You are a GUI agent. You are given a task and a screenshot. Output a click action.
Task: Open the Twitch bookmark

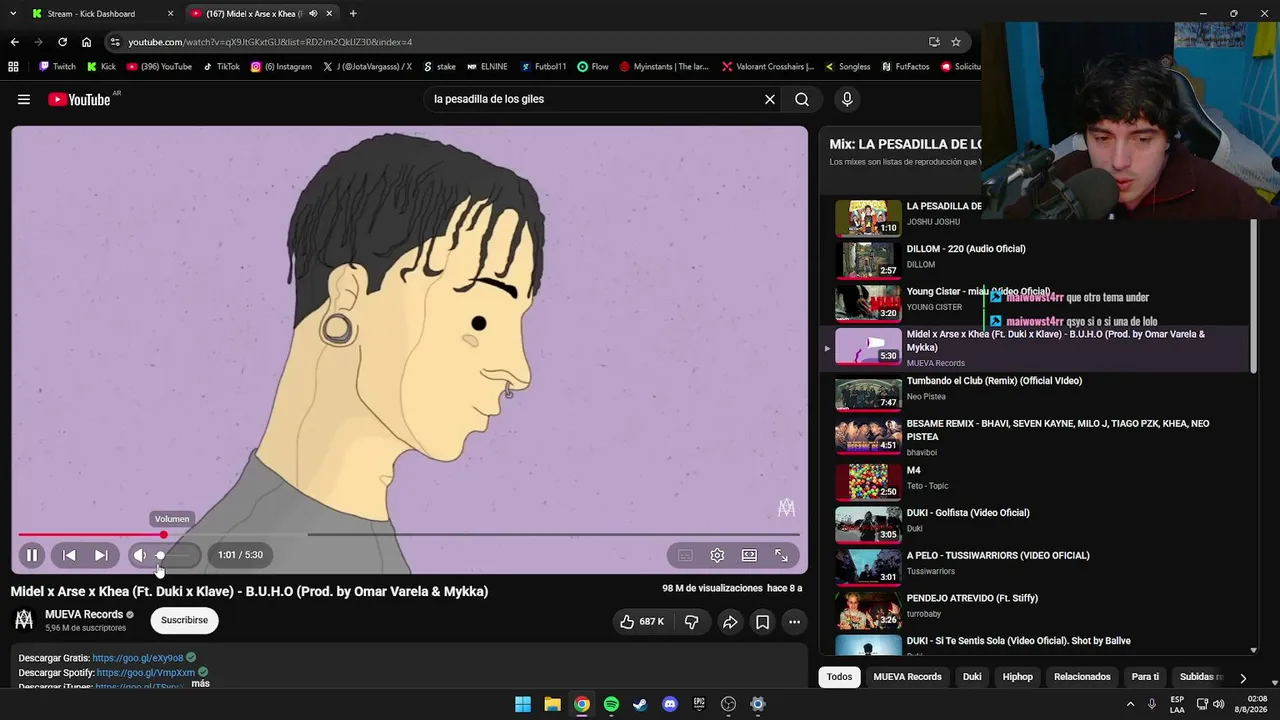coord(57,67)
